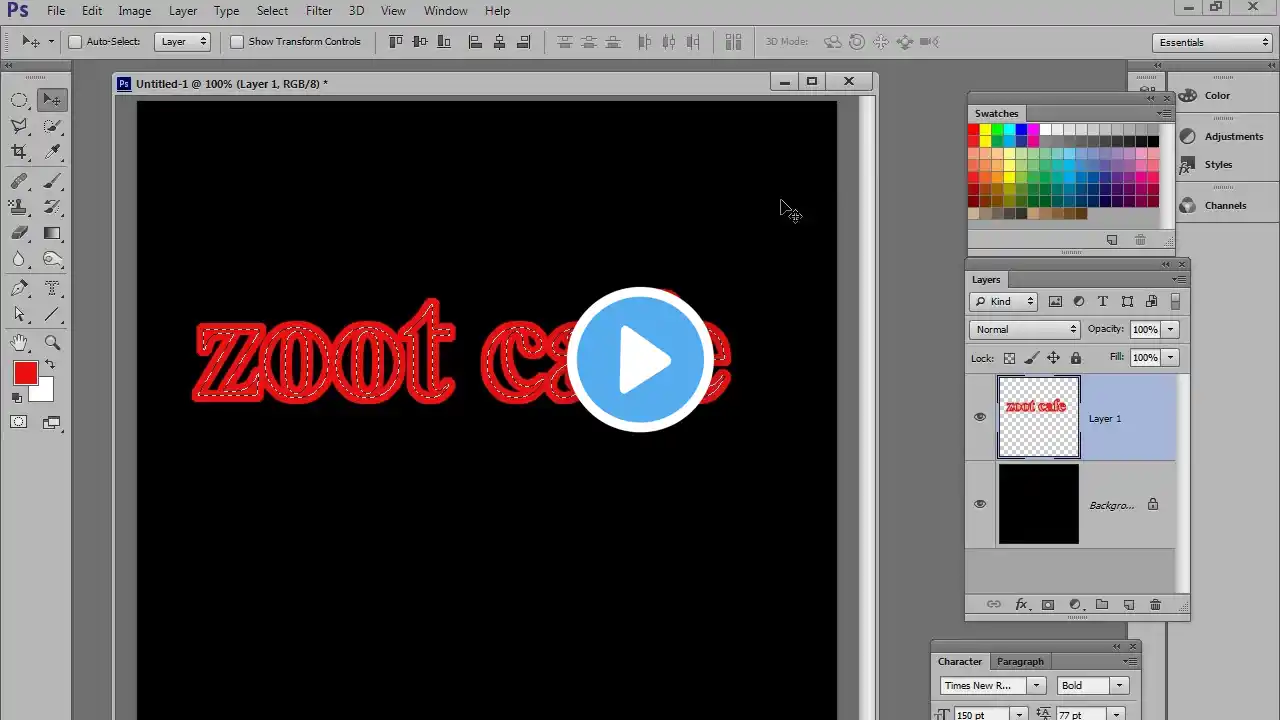Open the Opacity slider dropdown arrow
Screen dimensions: 1280x720
coord(1170,329)
